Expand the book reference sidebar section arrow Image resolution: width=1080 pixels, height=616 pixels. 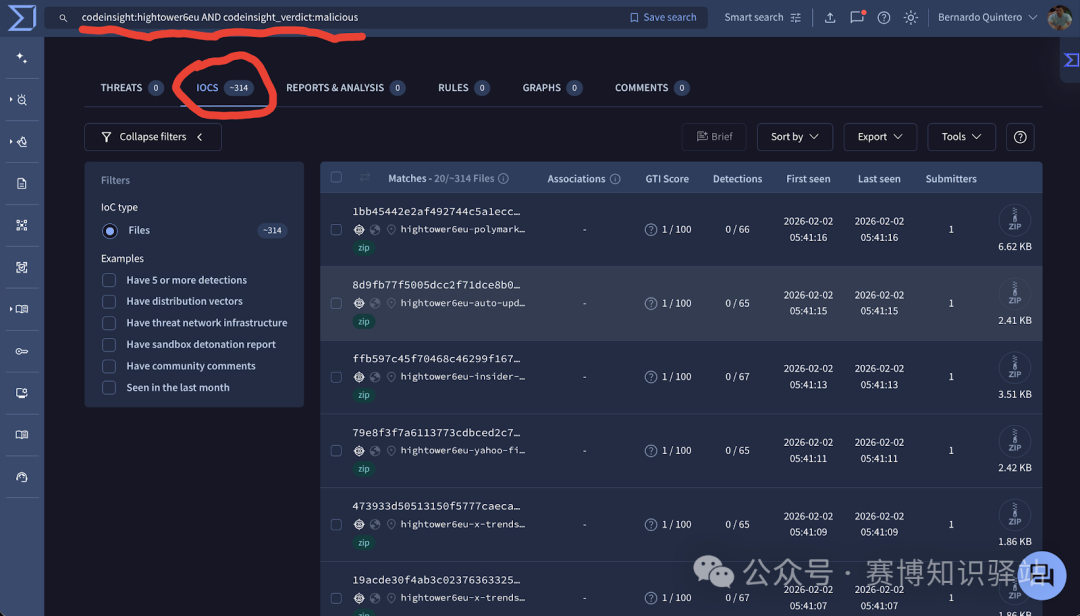11,309
